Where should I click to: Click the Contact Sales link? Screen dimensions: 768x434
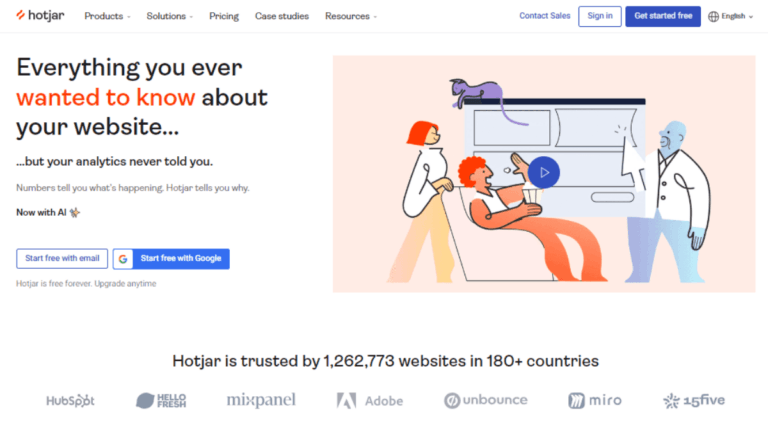[x=545, y=16]
